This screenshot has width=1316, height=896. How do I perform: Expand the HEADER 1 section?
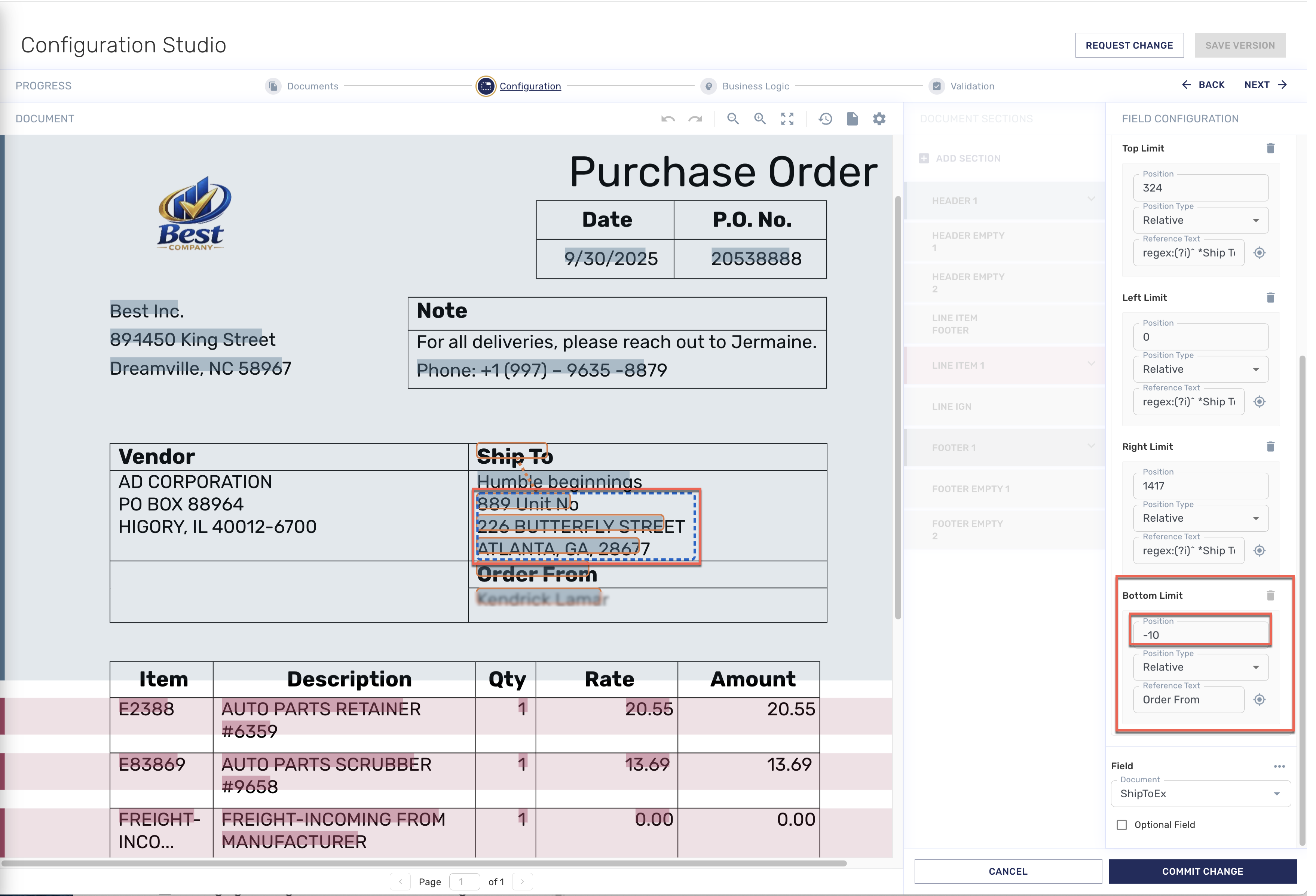(1091, 200)
